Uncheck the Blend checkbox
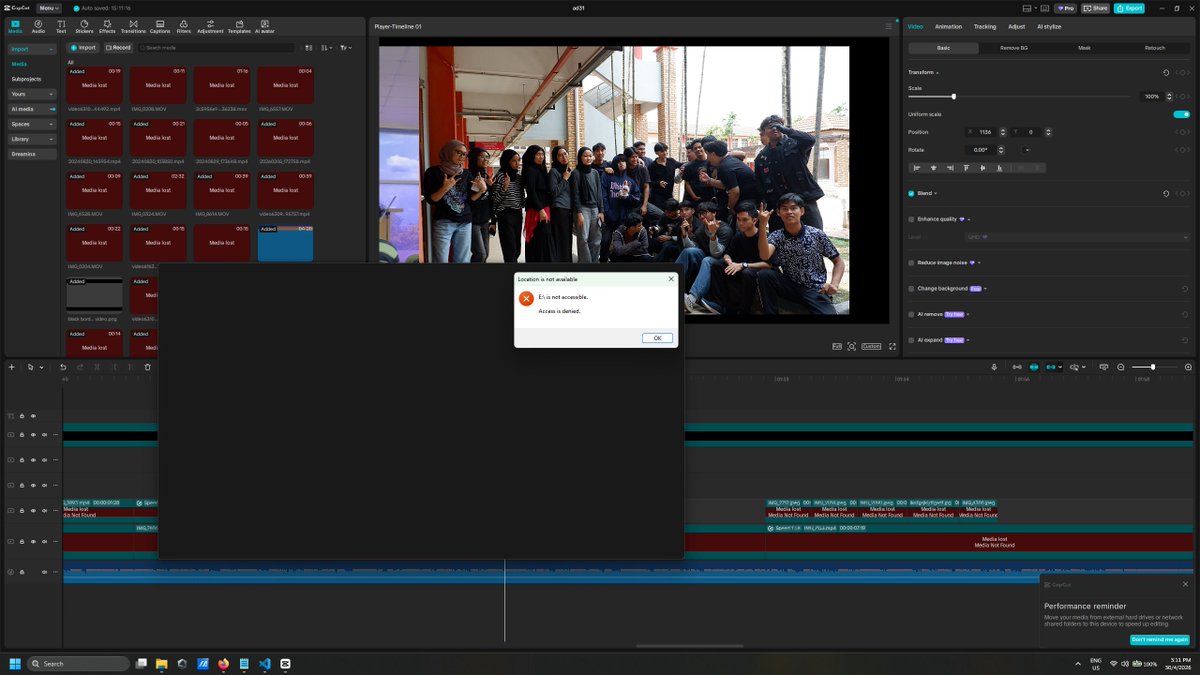The image size is (1200, 675). 911,193
